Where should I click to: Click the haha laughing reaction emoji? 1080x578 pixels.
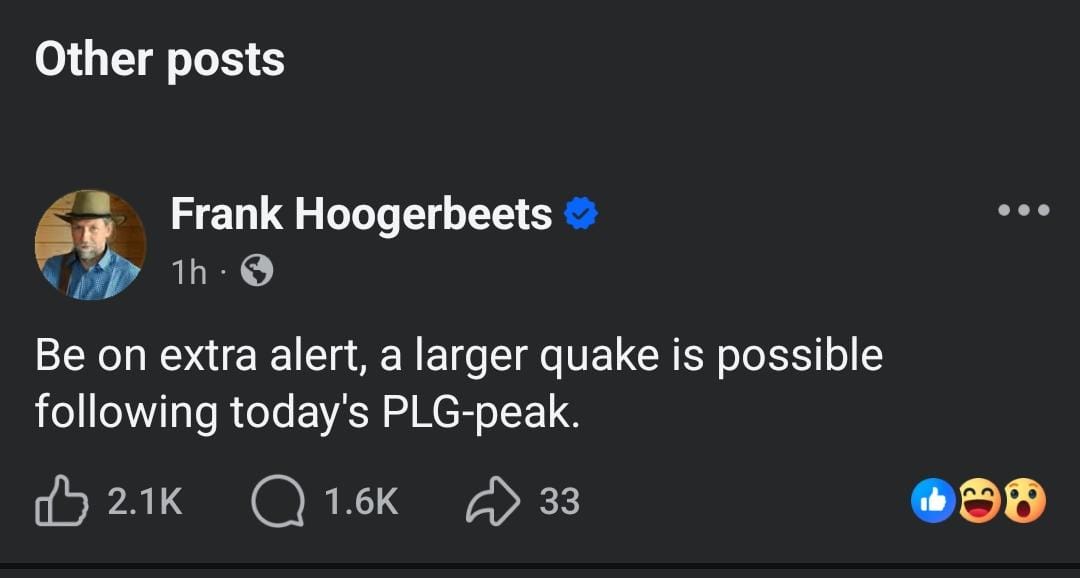[x=978, y=501]
